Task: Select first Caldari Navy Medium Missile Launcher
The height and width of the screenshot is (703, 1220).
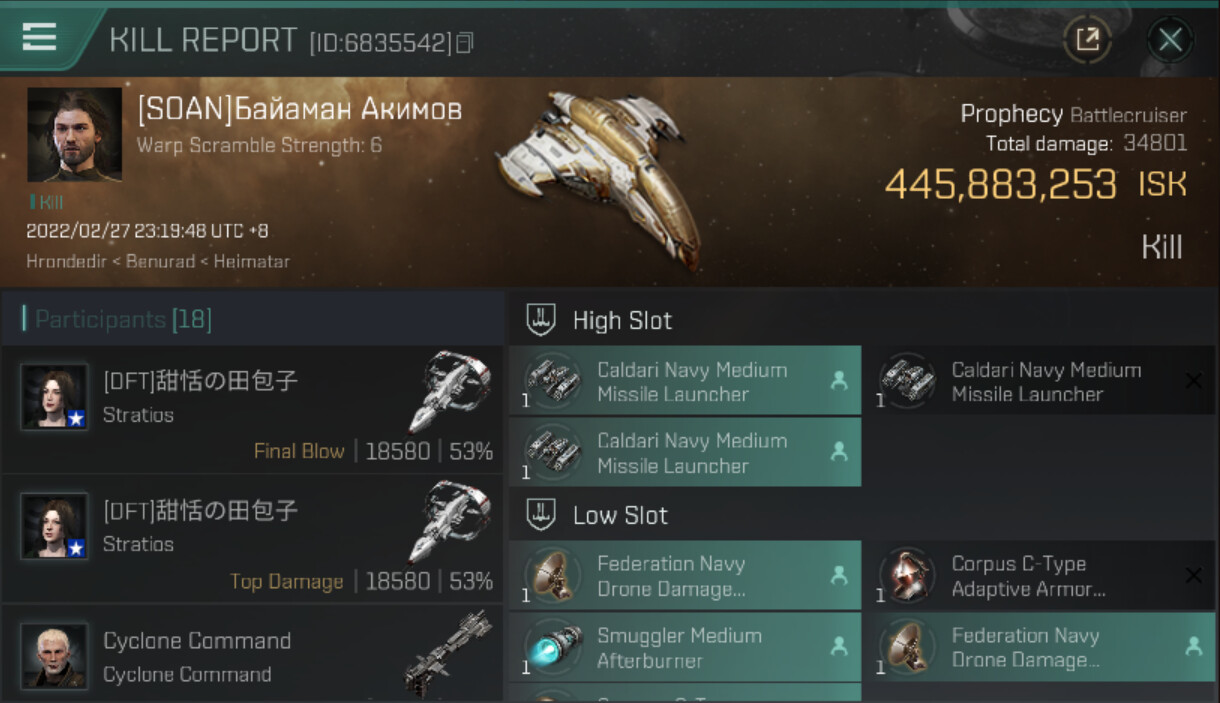Action: click(x=685, y=381)
